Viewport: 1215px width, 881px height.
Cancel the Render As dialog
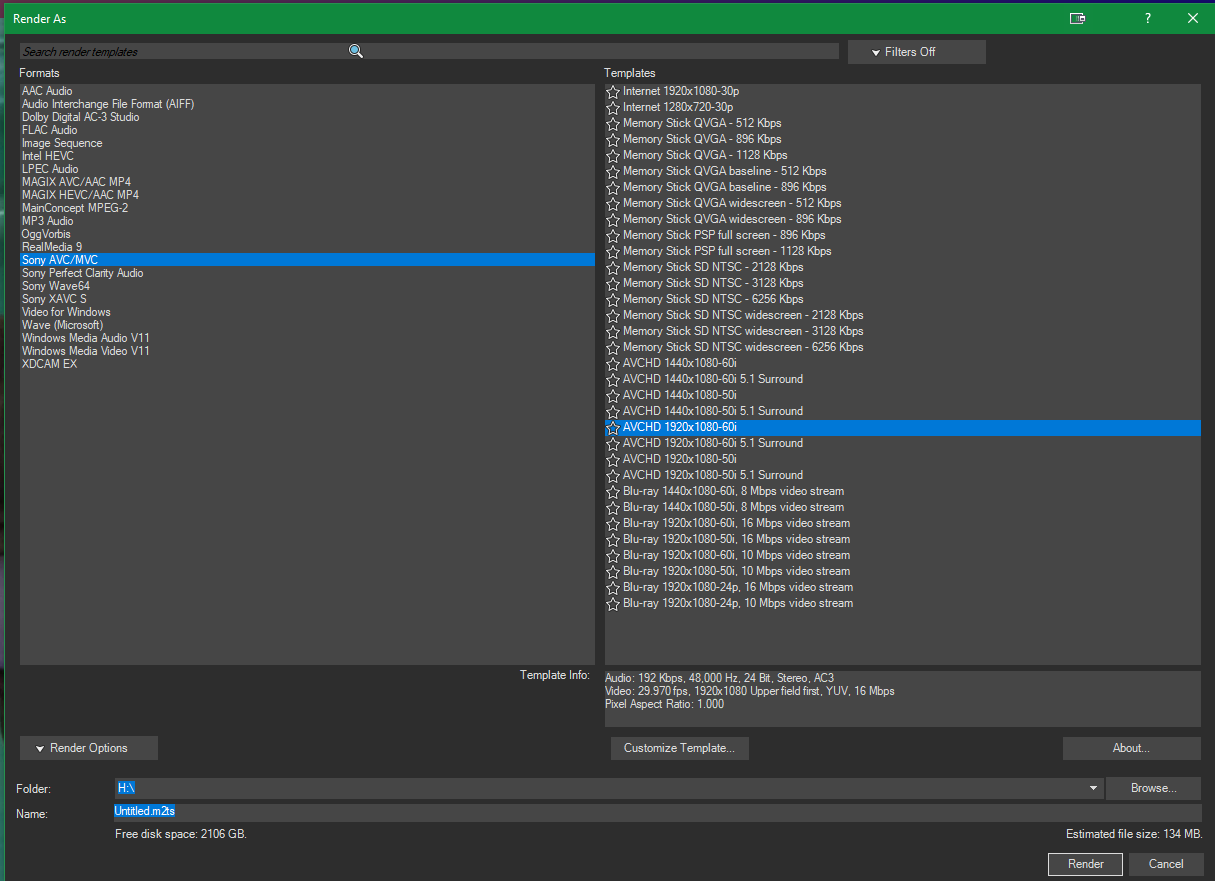tap(1166, 864)
